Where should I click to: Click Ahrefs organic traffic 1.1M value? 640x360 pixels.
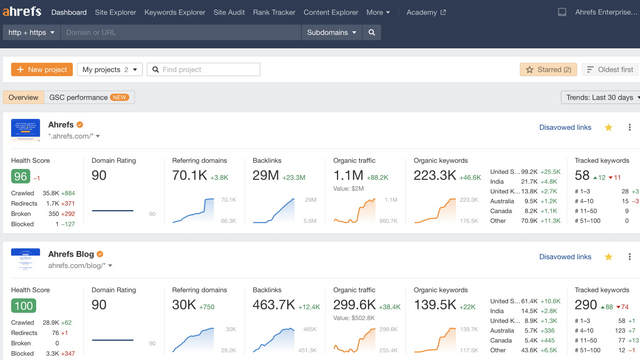[x=348, y=175]
